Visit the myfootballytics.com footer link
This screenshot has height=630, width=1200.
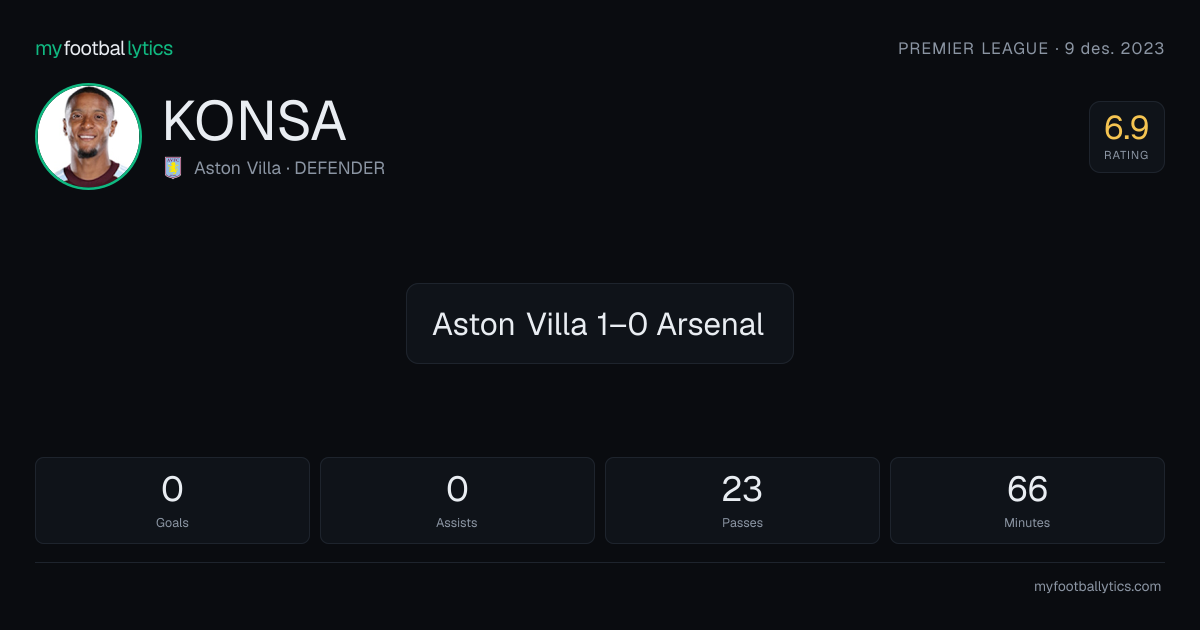(1097, 587)
